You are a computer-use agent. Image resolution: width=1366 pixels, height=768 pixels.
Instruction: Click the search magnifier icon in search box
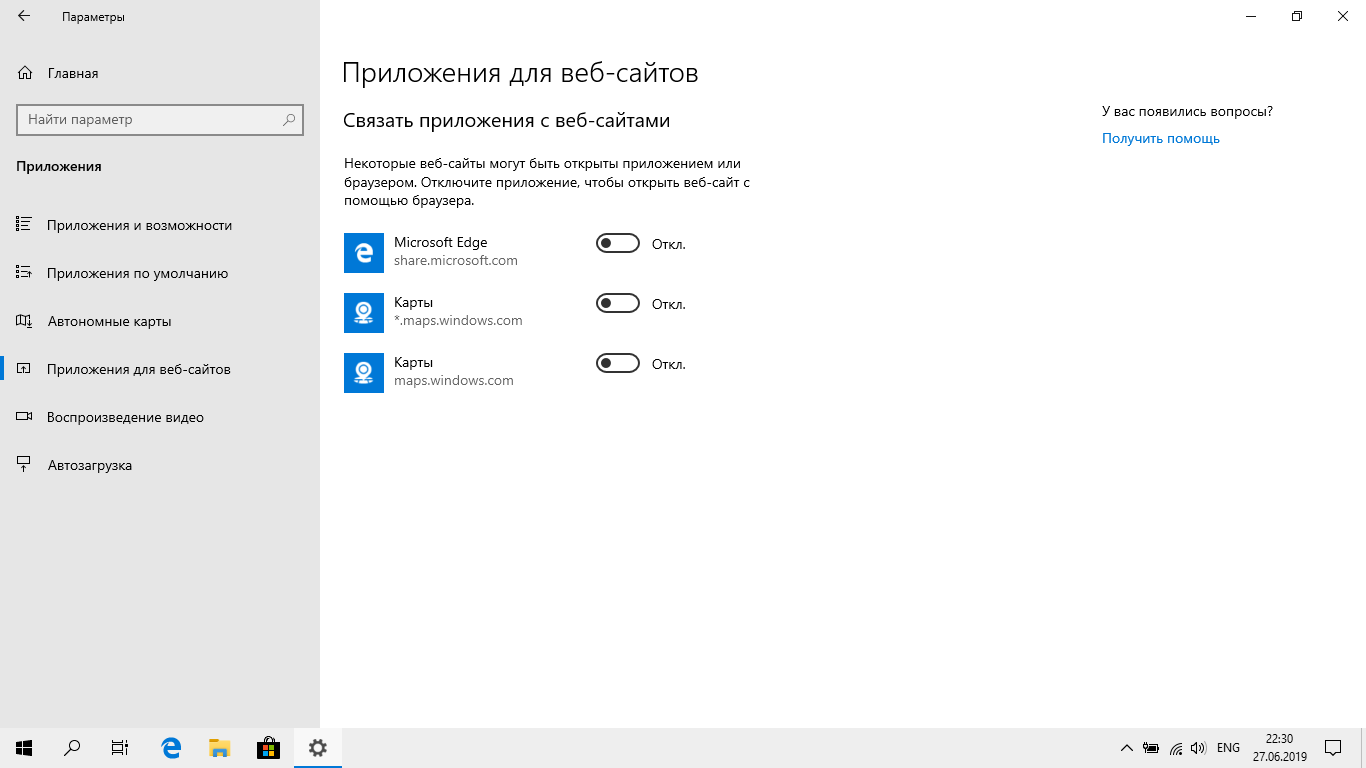click(289, 120)
